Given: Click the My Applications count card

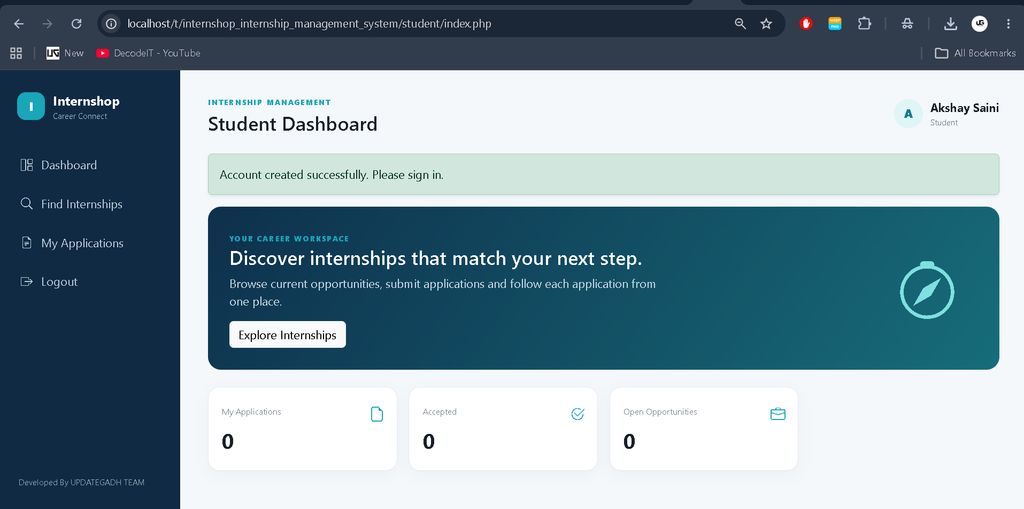Looking at the screenshot, I should click(302, 429).
